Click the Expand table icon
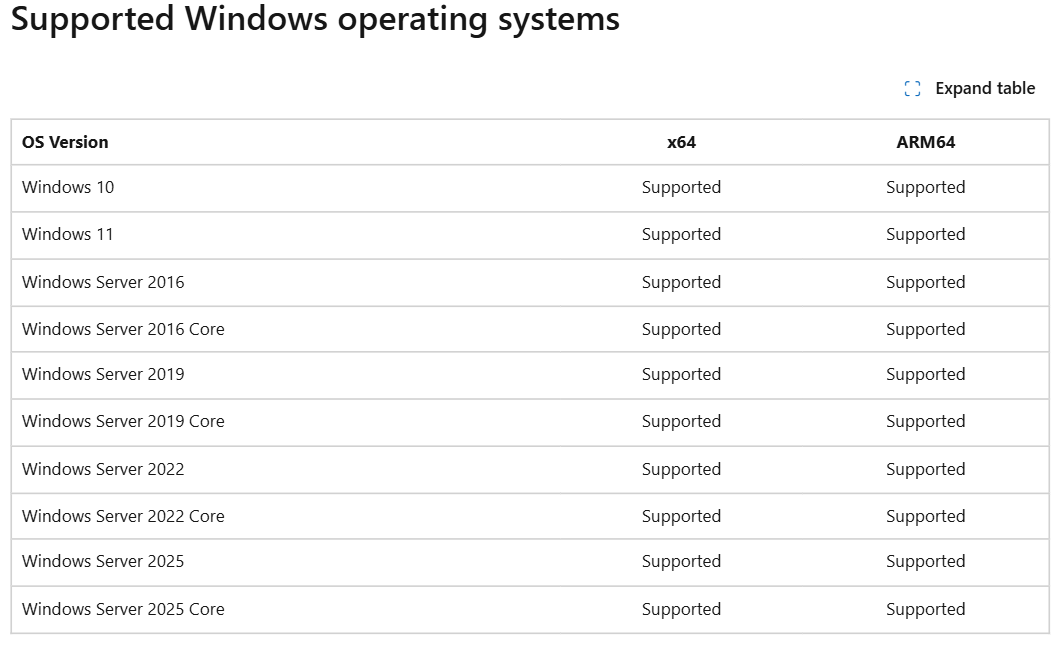Viewport: 1054px width, 657px height. point(911,88)
